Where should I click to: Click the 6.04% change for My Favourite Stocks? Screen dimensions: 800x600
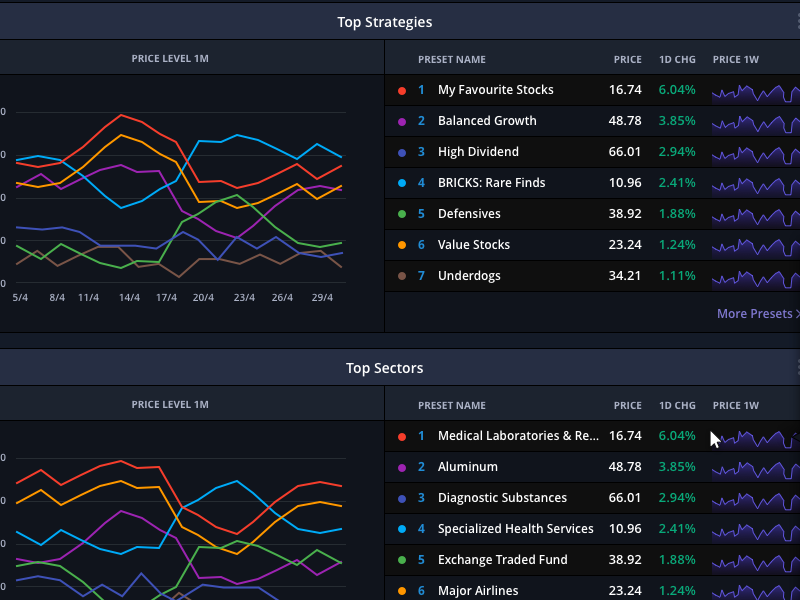pos(677,90)
